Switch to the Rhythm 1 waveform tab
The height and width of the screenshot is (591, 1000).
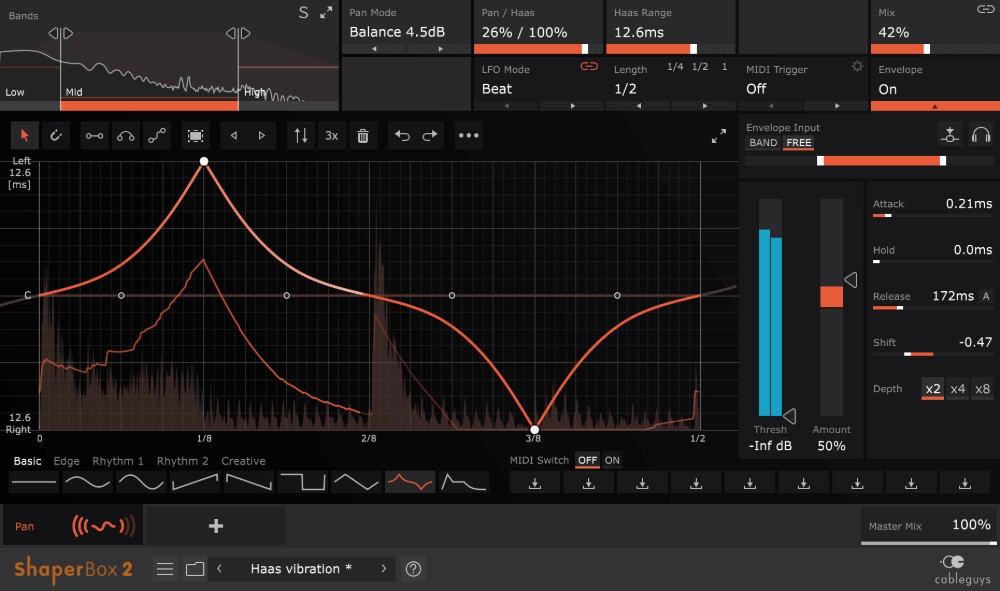(x=118, y=461)
